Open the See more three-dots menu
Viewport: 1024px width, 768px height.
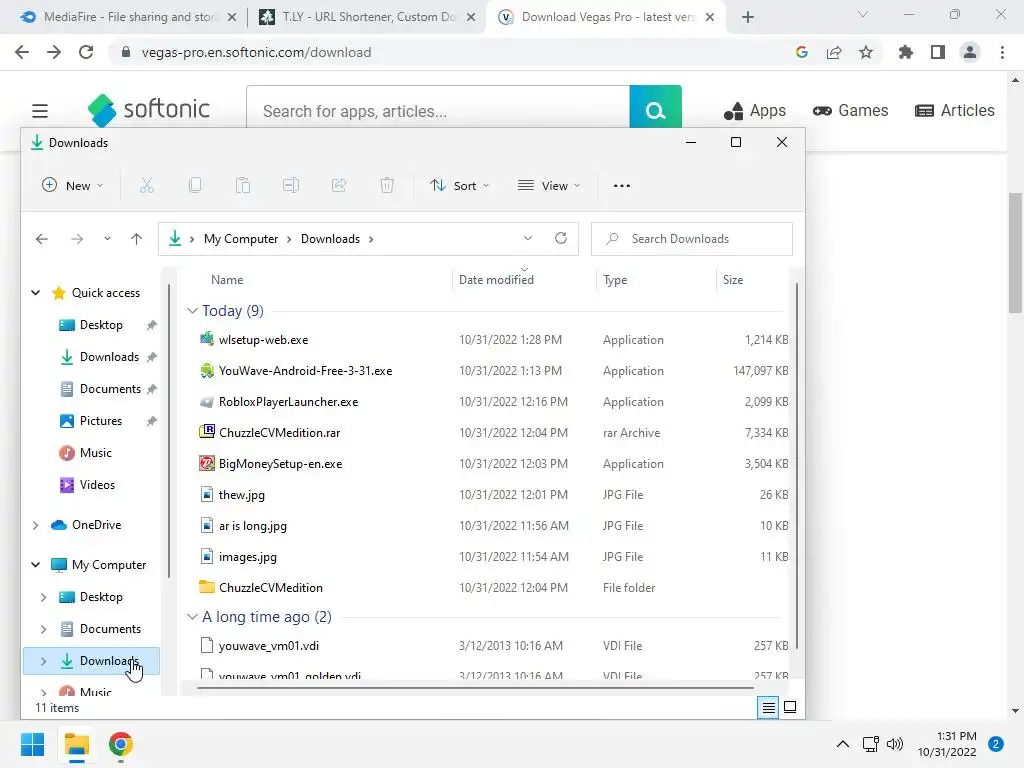[x=622, y=185]
